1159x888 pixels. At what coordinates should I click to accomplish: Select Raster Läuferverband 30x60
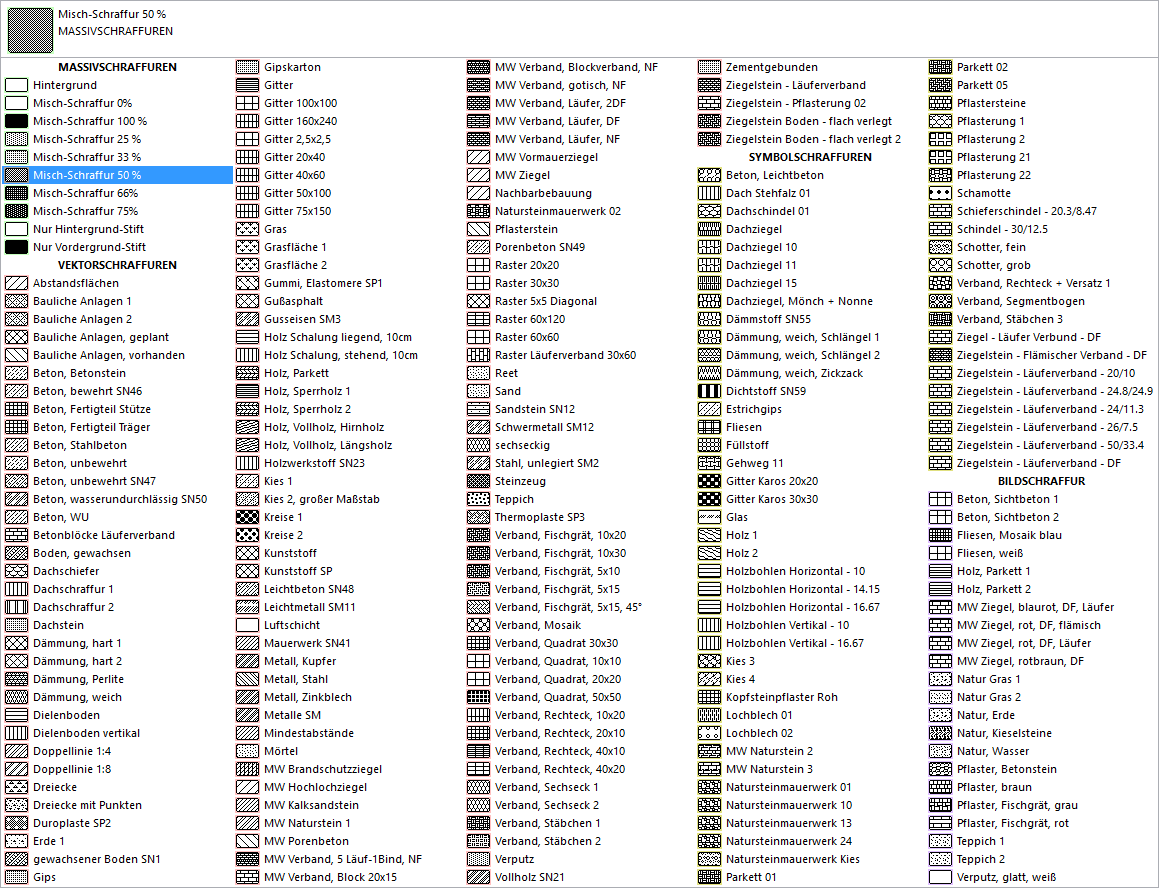point(565,355)
